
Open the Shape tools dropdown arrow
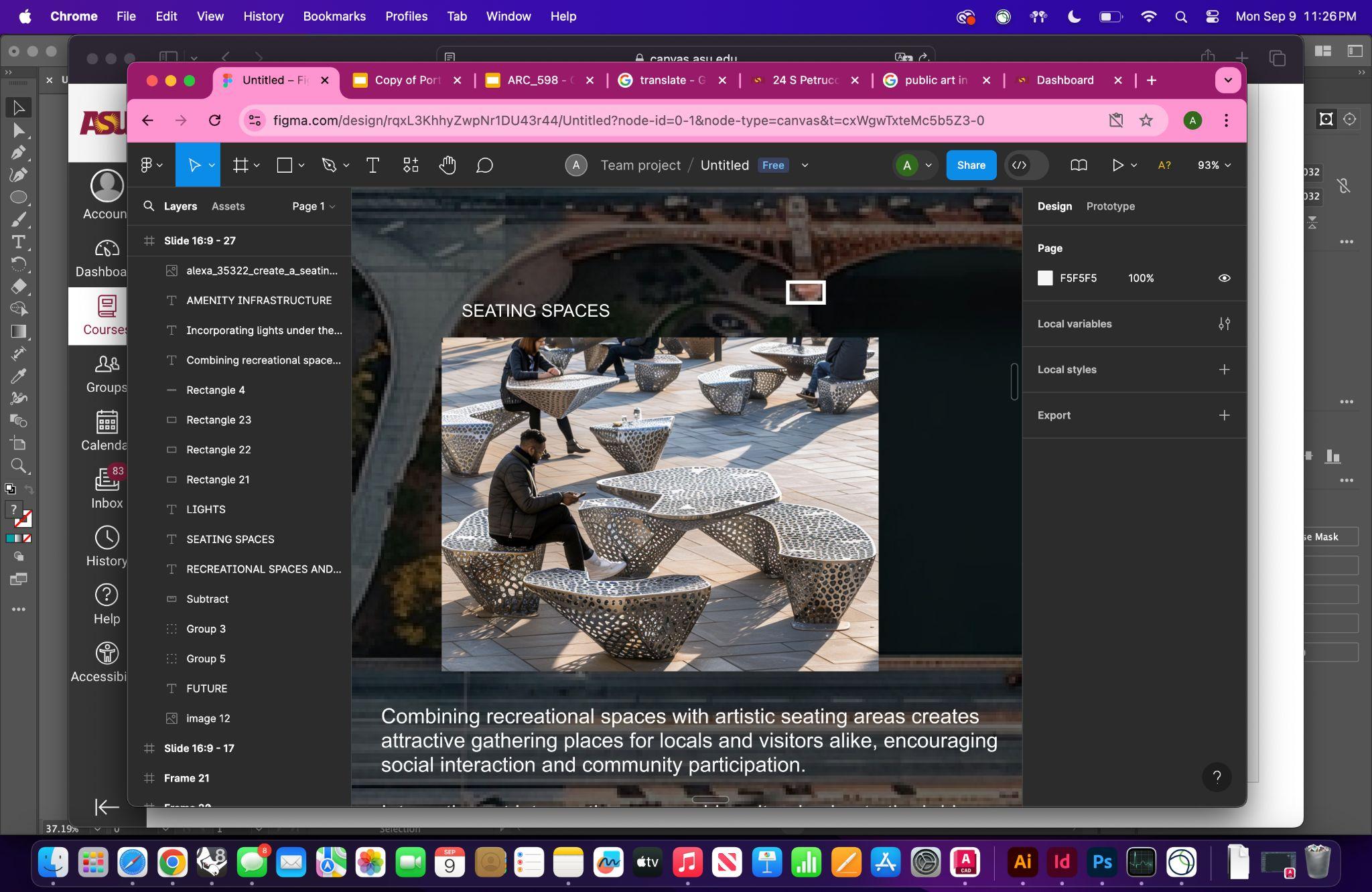pos(301,165)
